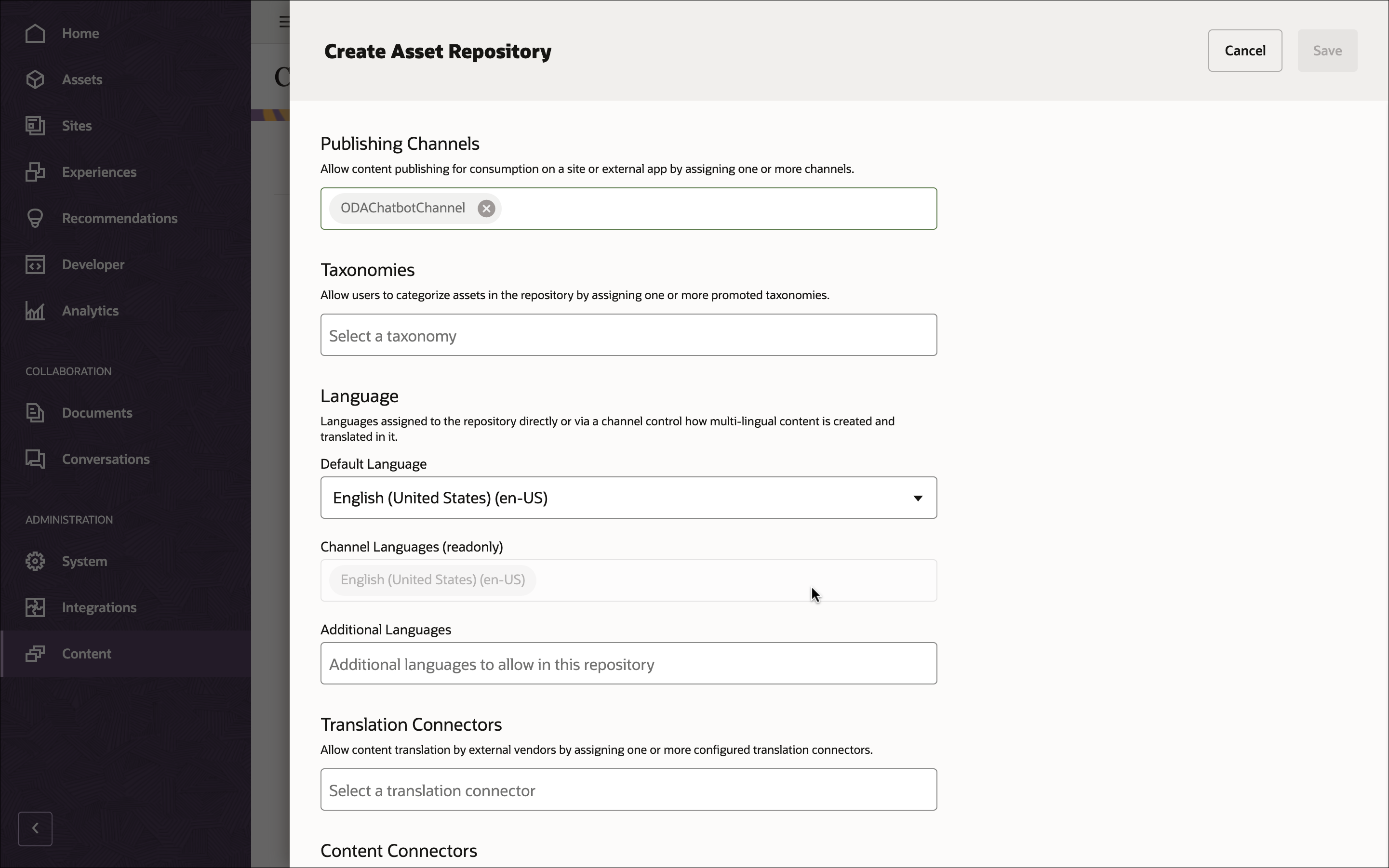This screenshot has height=868, width=1389.
Task: Navigate to the Content menu item
Action: click(x=87, y=653)
